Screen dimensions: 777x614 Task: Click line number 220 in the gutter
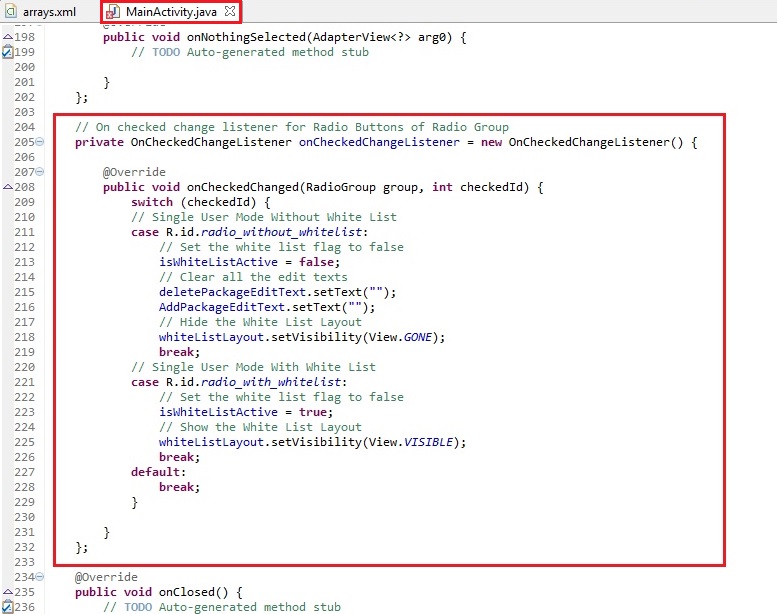[x=23, y=367]
